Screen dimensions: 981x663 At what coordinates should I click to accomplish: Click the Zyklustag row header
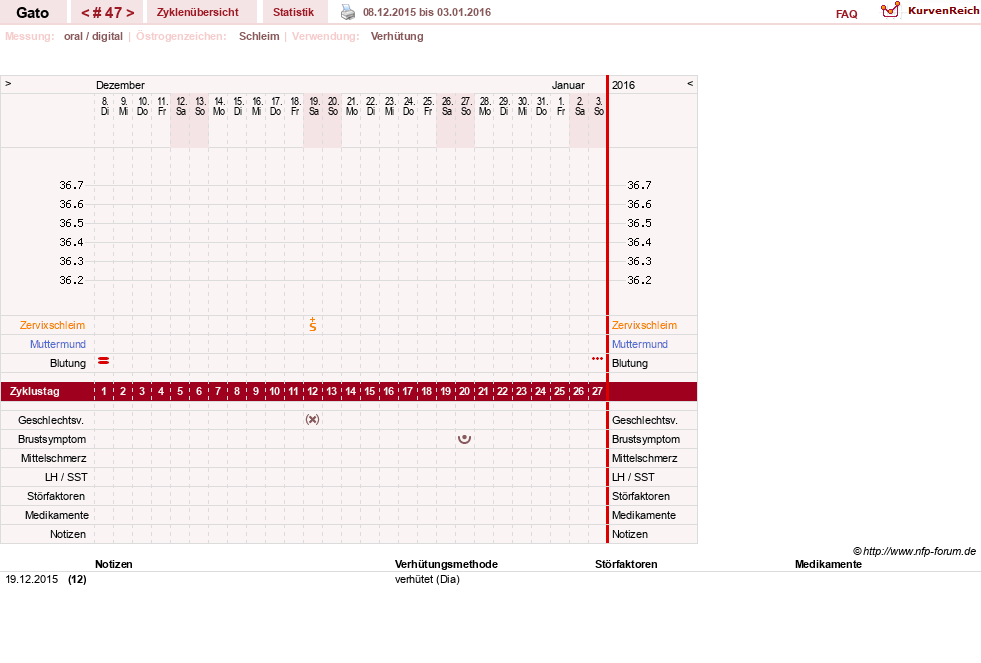point(35,391)
